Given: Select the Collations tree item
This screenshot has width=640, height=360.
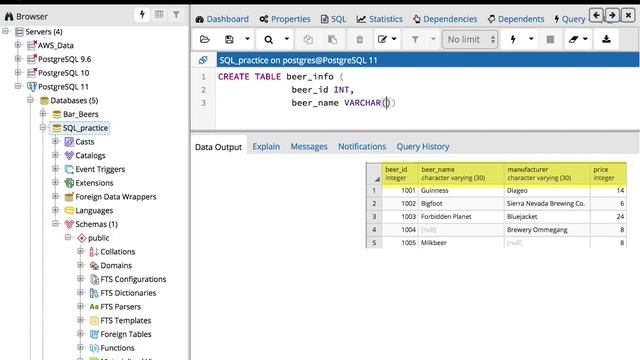Looking at the screenshot, I should click(x=118, y=252).
